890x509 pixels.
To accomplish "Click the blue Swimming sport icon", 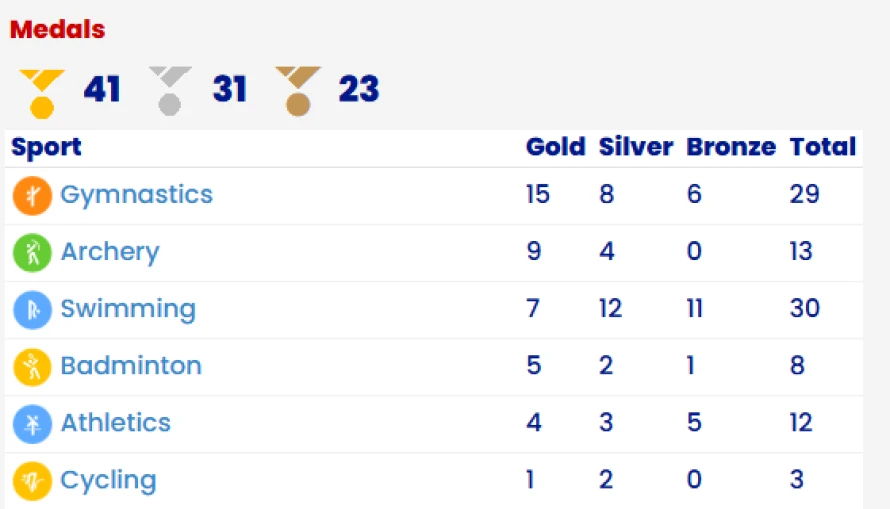I will pos(32,309).
